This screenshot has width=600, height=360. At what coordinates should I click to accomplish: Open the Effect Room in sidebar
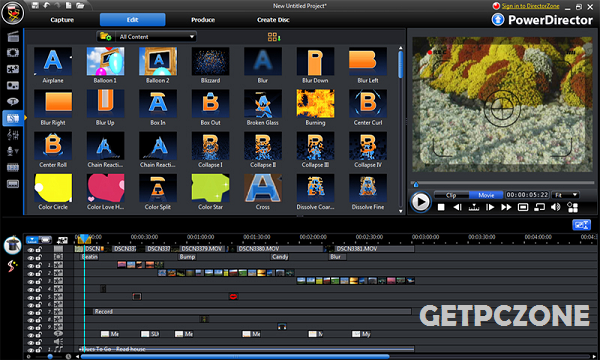[x=13, y=53]
